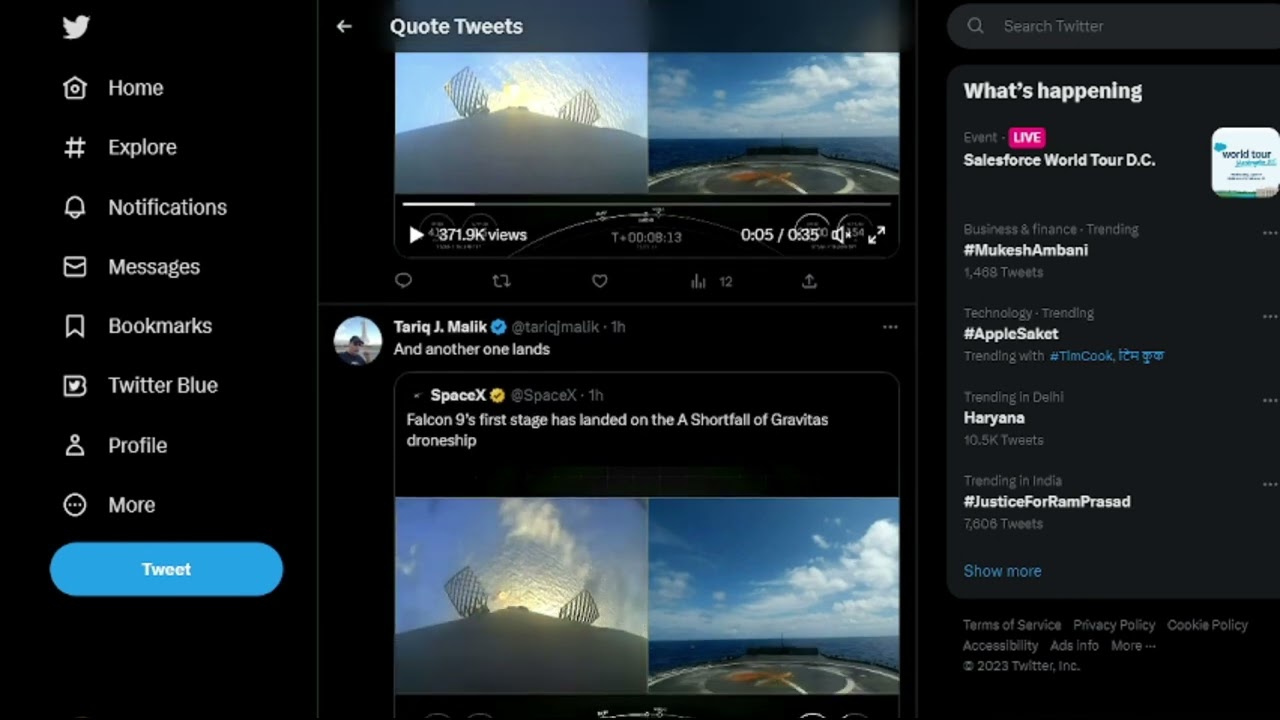This screenshot has height=720, width=1280.
Task: Open the Haryana trending topic
Action: (x=994, y=418)
